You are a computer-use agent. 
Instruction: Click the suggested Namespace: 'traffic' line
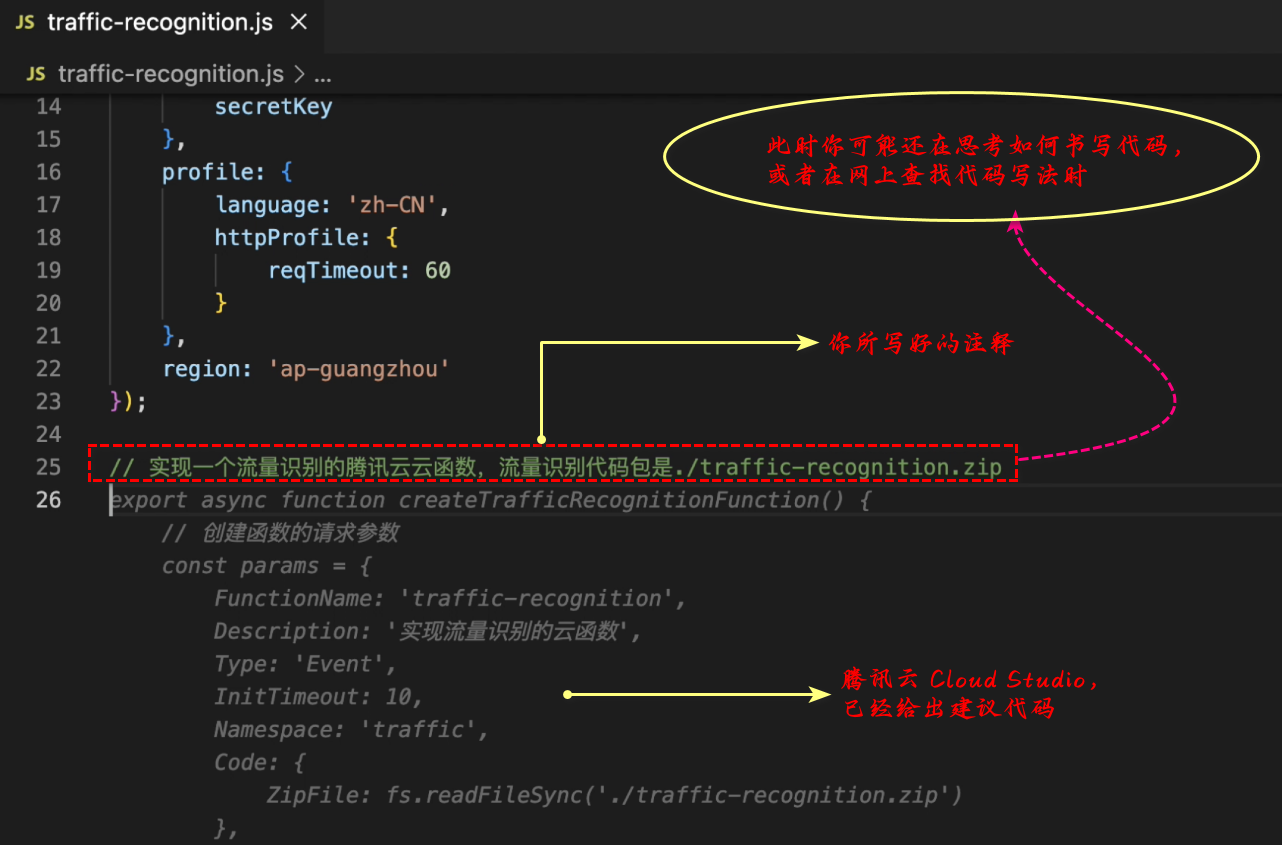(352, 730)
